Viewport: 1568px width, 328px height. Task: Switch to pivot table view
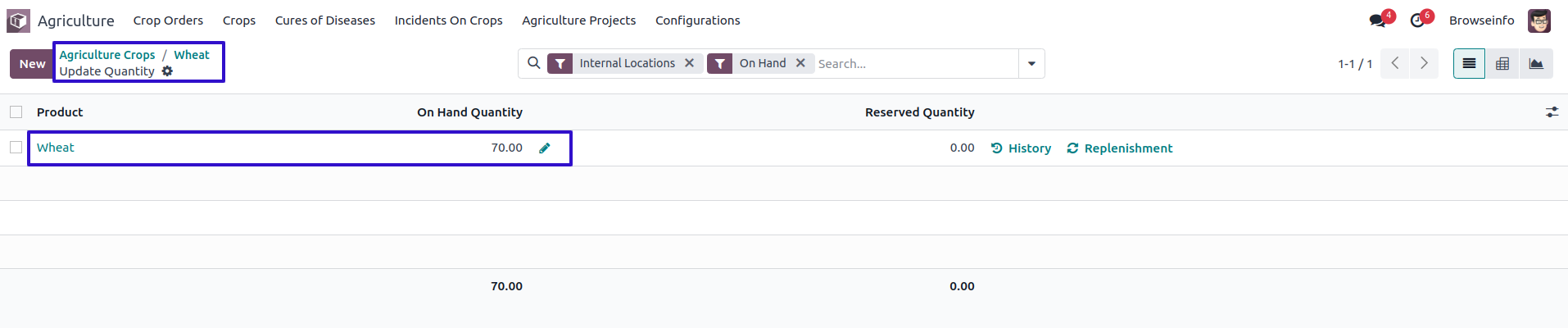pos(1502,64)
